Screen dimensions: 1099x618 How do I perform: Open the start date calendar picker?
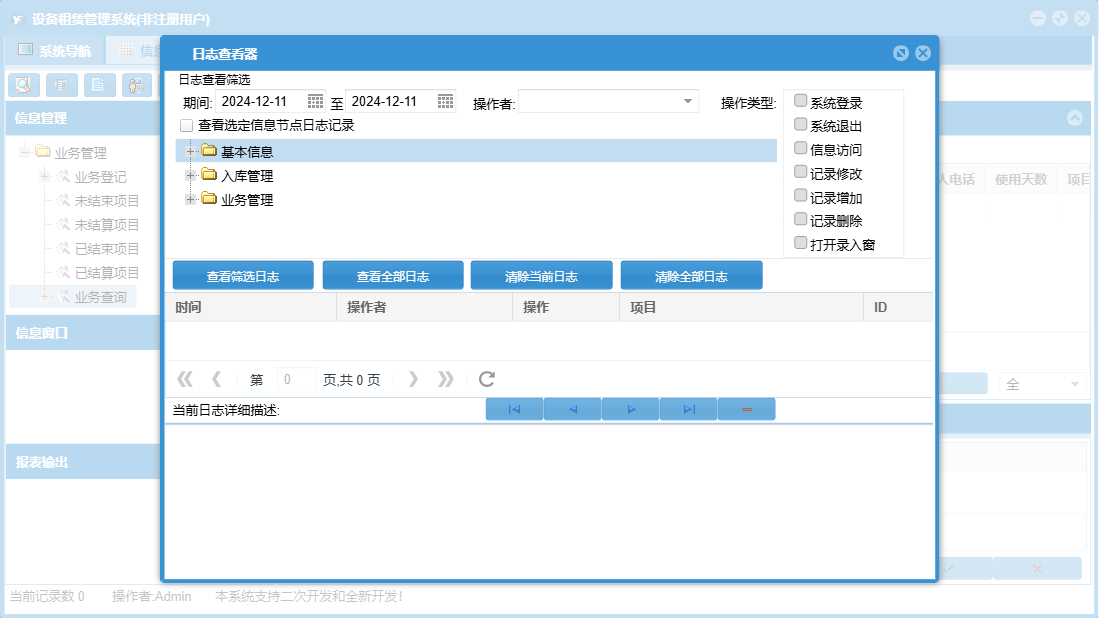click(315, 101)
